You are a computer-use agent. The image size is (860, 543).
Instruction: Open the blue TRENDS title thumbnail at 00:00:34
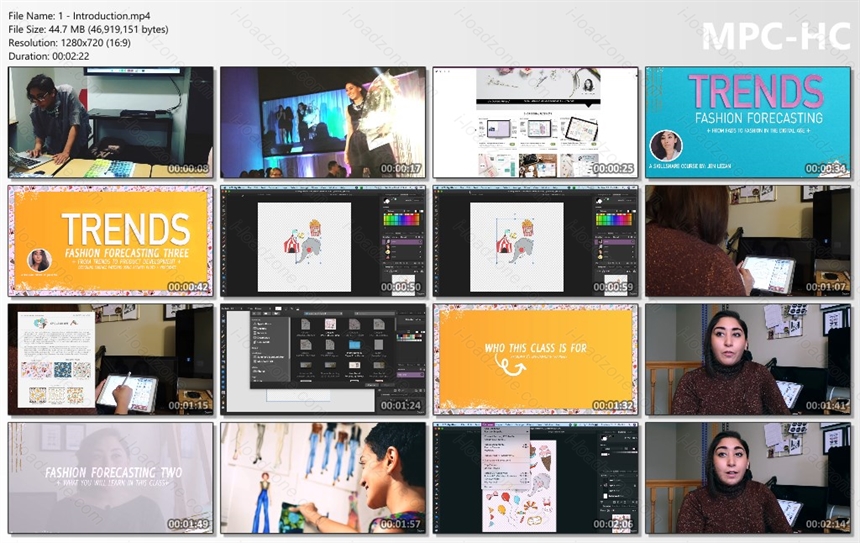pos(748,123)
